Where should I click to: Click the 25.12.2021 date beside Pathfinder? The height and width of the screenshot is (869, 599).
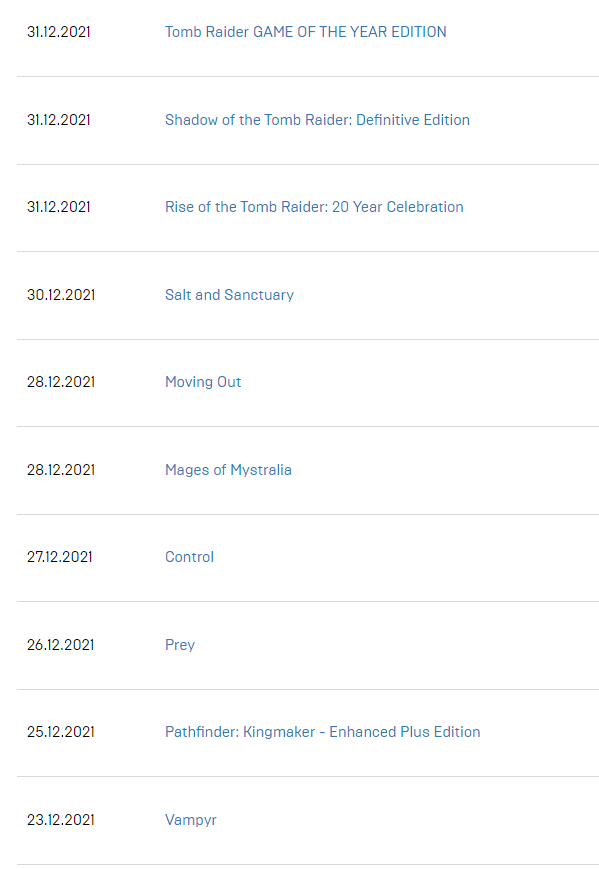point(61,732)
